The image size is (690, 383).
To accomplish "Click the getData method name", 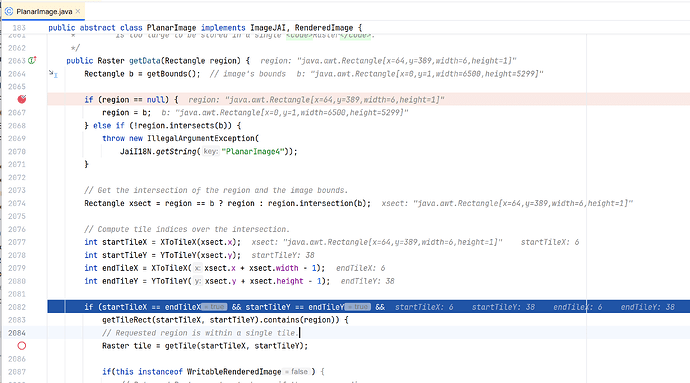I will pos(145,61).
